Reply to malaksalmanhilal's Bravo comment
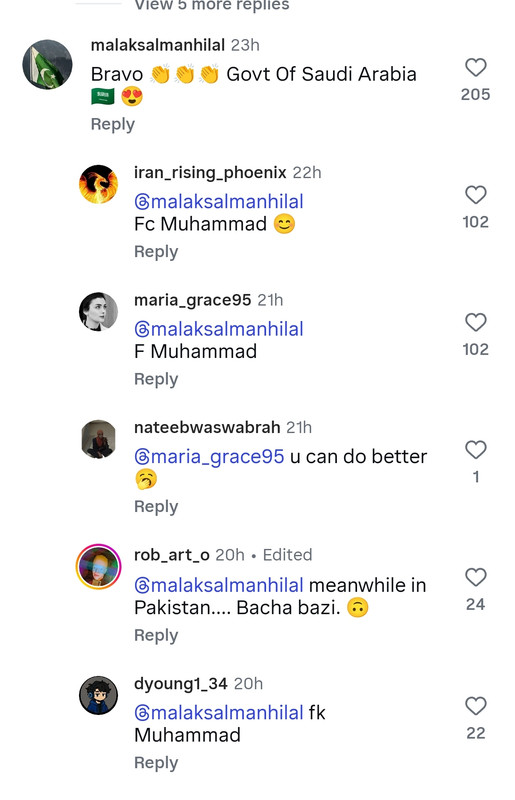 click(113, 124)
